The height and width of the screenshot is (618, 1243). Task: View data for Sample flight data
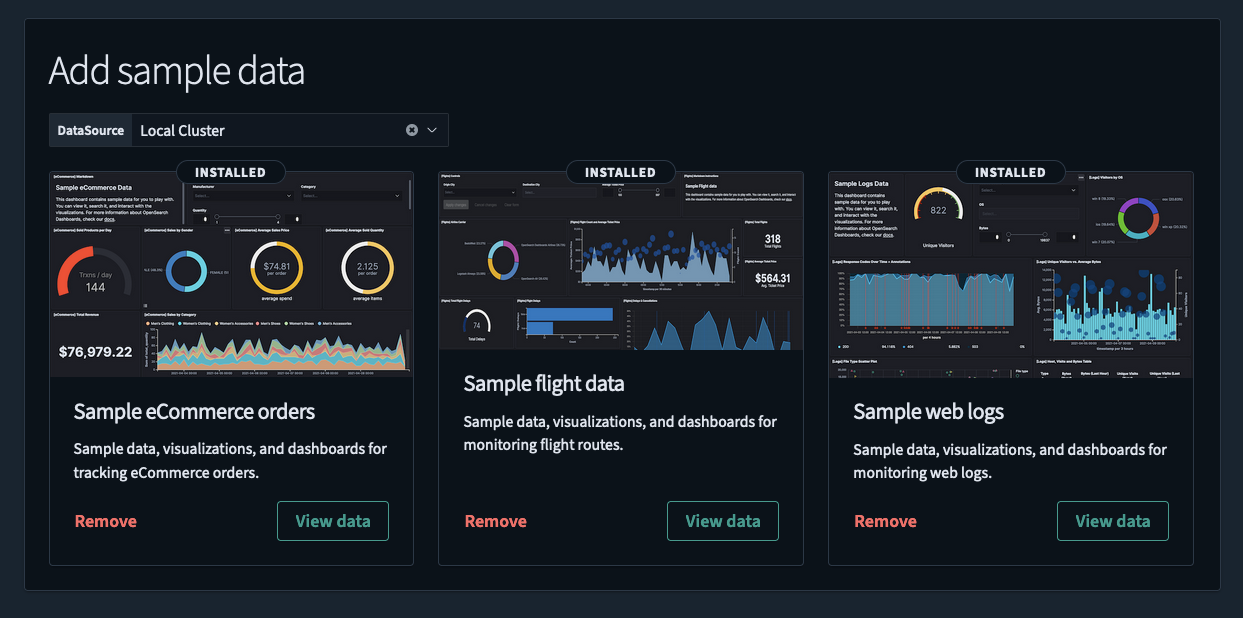(x=723, y=521)
